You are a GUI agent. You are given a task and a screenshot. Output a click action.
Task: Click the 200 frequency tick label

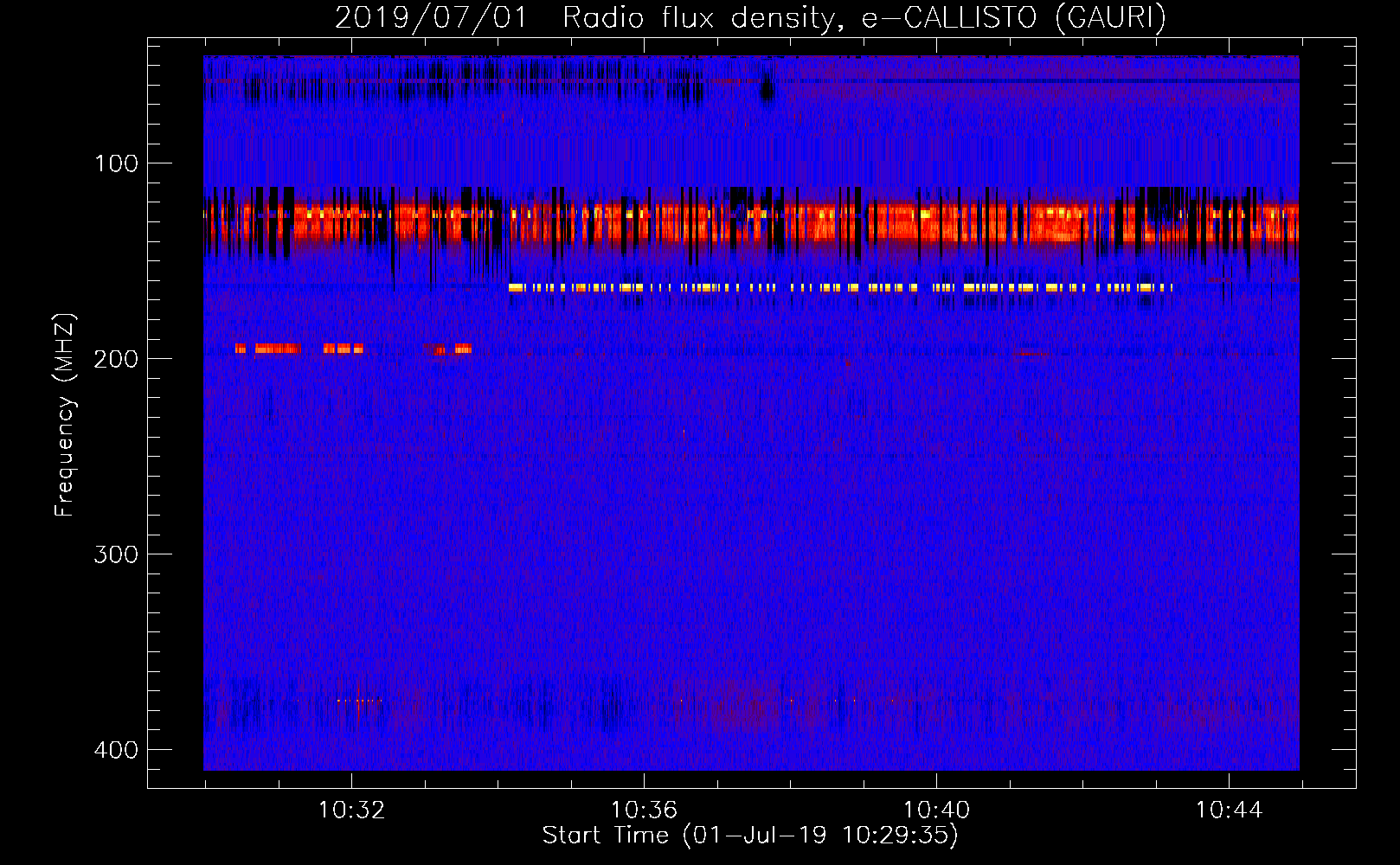116,359
